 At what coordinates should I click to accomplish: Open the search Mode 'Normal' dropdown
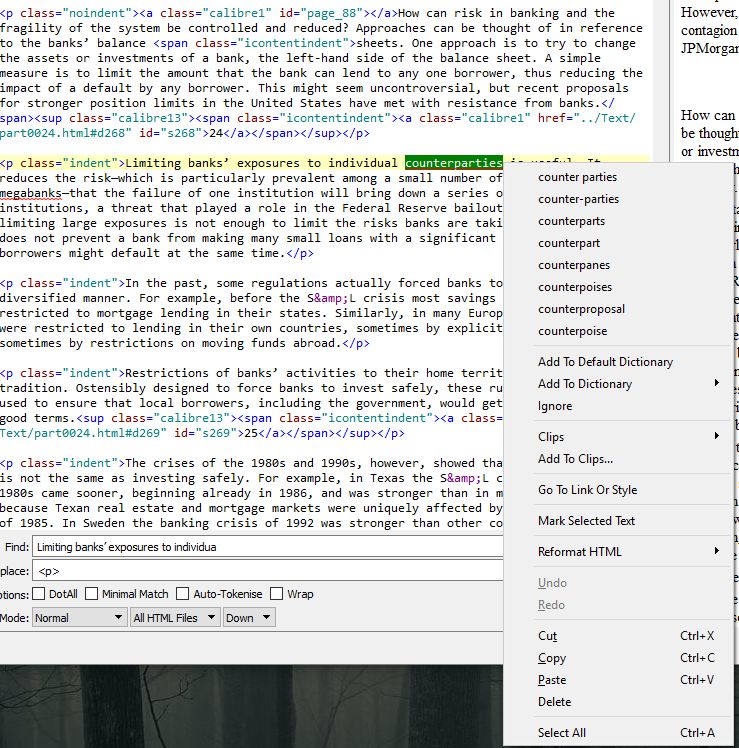[x=78, y=618]
